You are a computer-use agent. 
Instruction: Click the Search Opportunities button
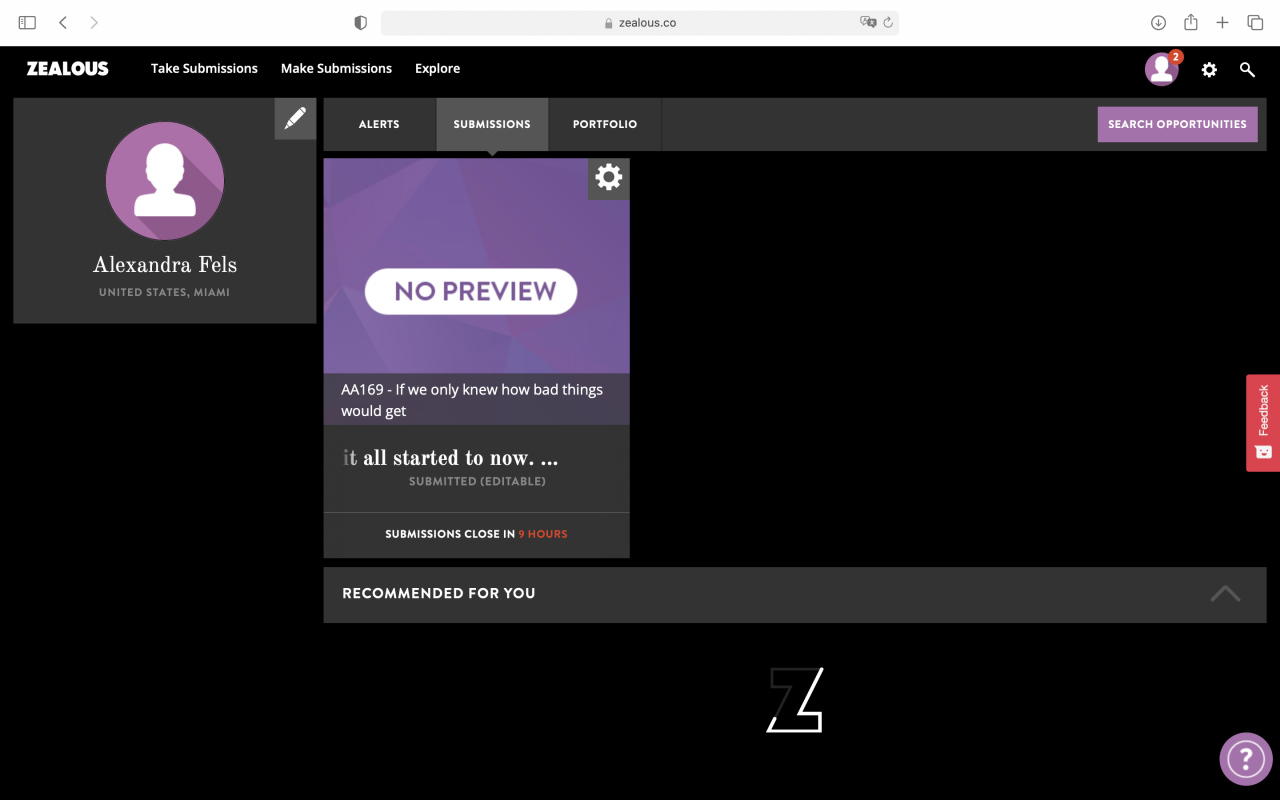pyautogui.click(x=1178, y=124)
